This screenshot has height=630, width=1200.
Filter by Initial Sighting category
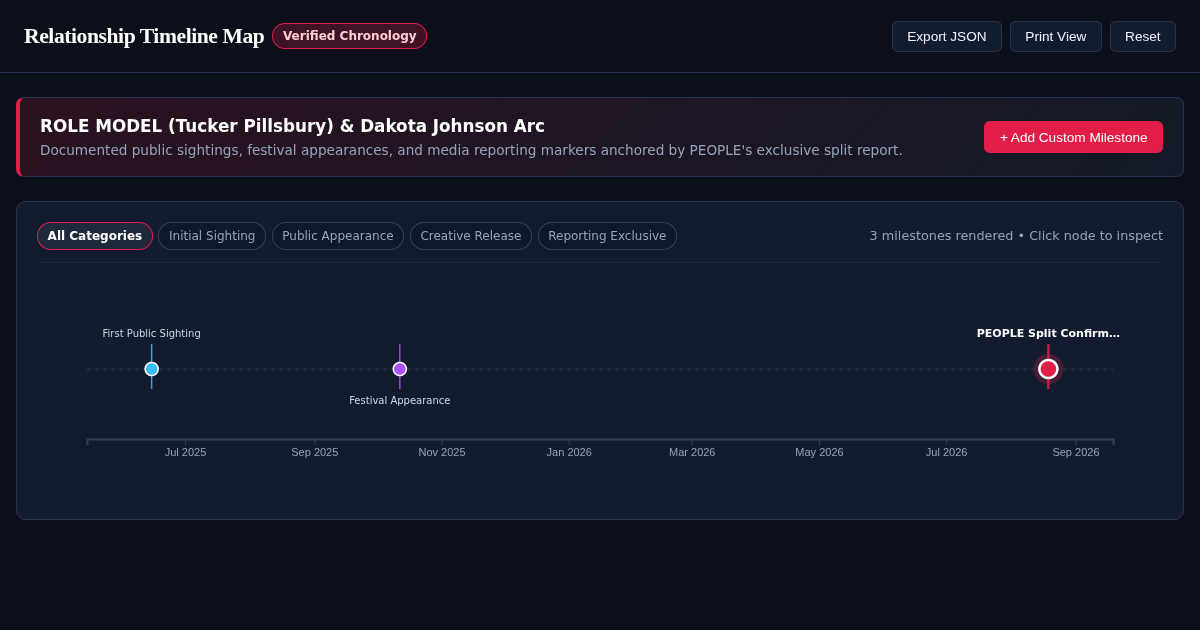(x=212, y=236)
